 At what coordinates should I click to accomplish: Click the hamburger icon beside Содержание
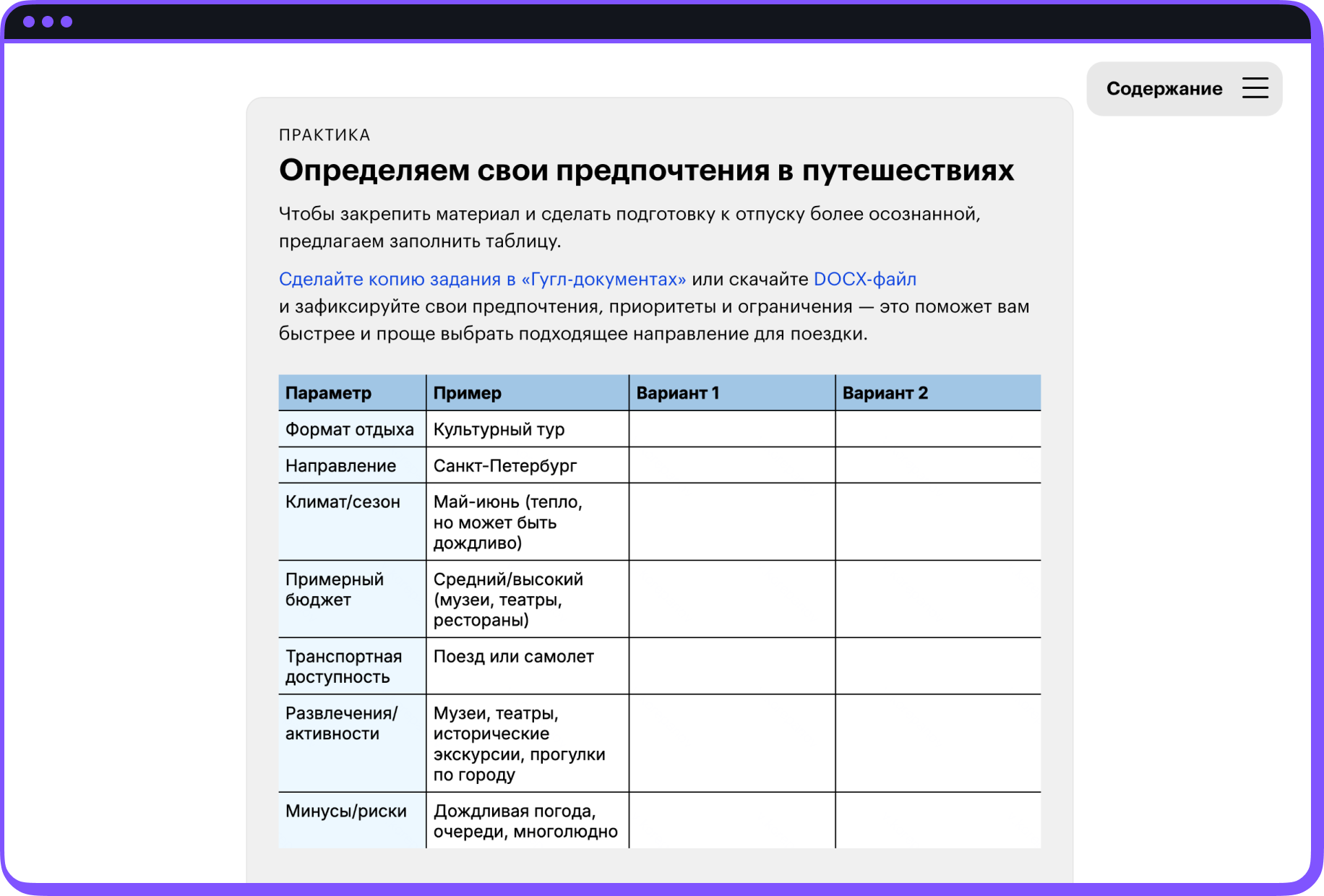1256,88
